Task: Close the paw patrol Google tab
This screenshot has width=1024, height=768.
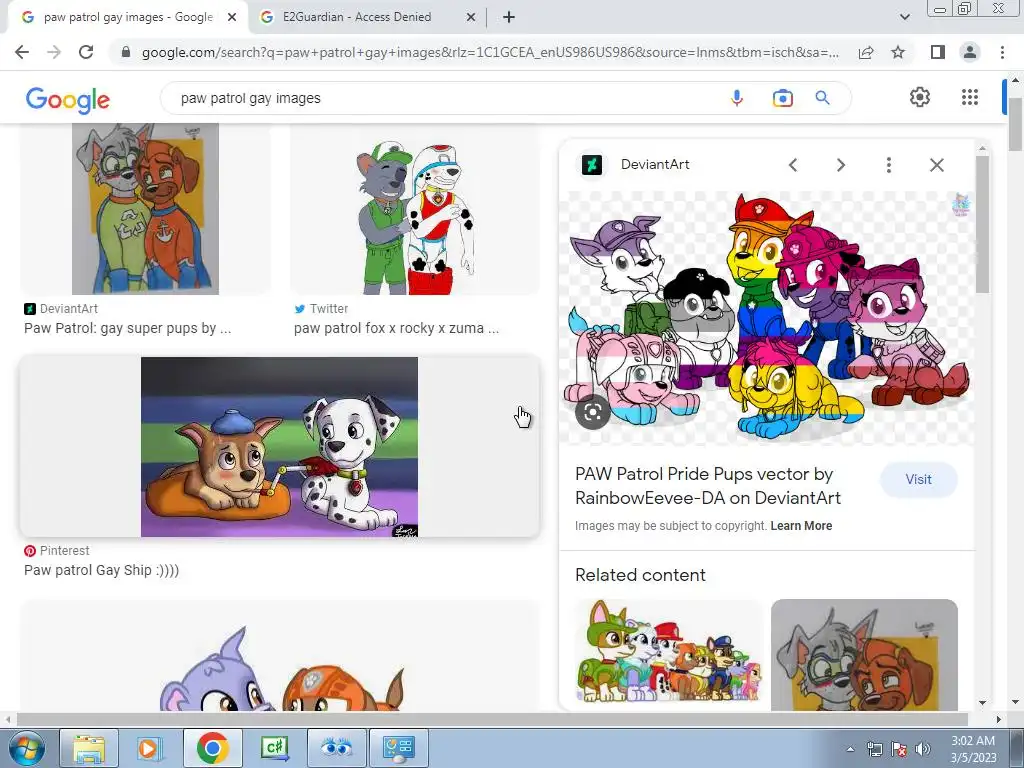Action: [x=232, y=18]
